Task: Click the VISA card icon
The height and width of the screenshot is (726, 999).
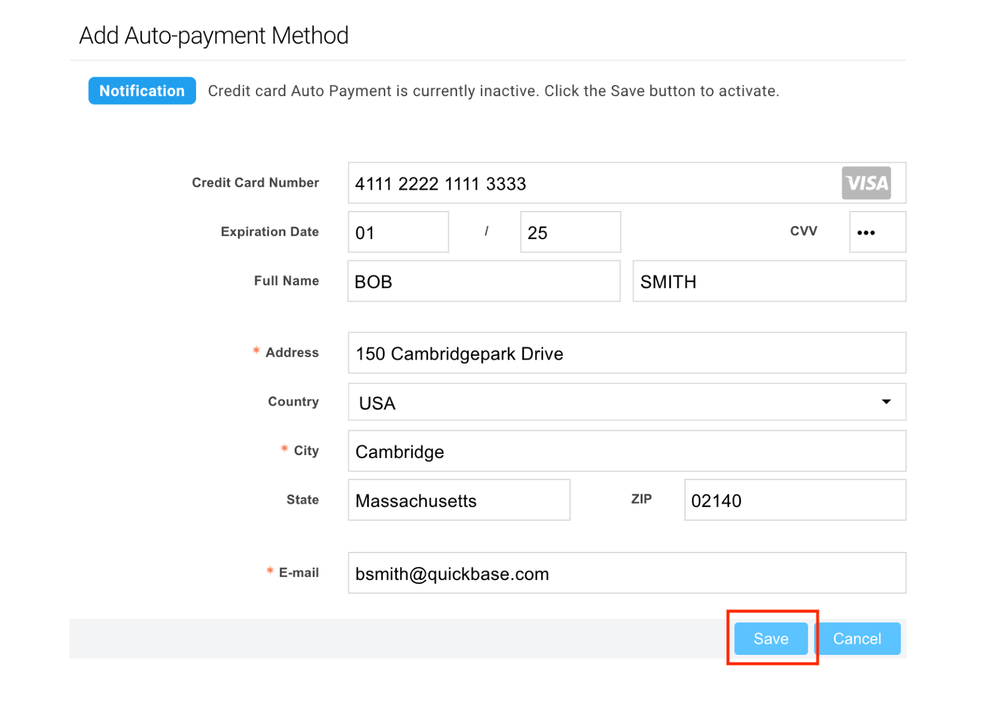Action: [866, 183]
